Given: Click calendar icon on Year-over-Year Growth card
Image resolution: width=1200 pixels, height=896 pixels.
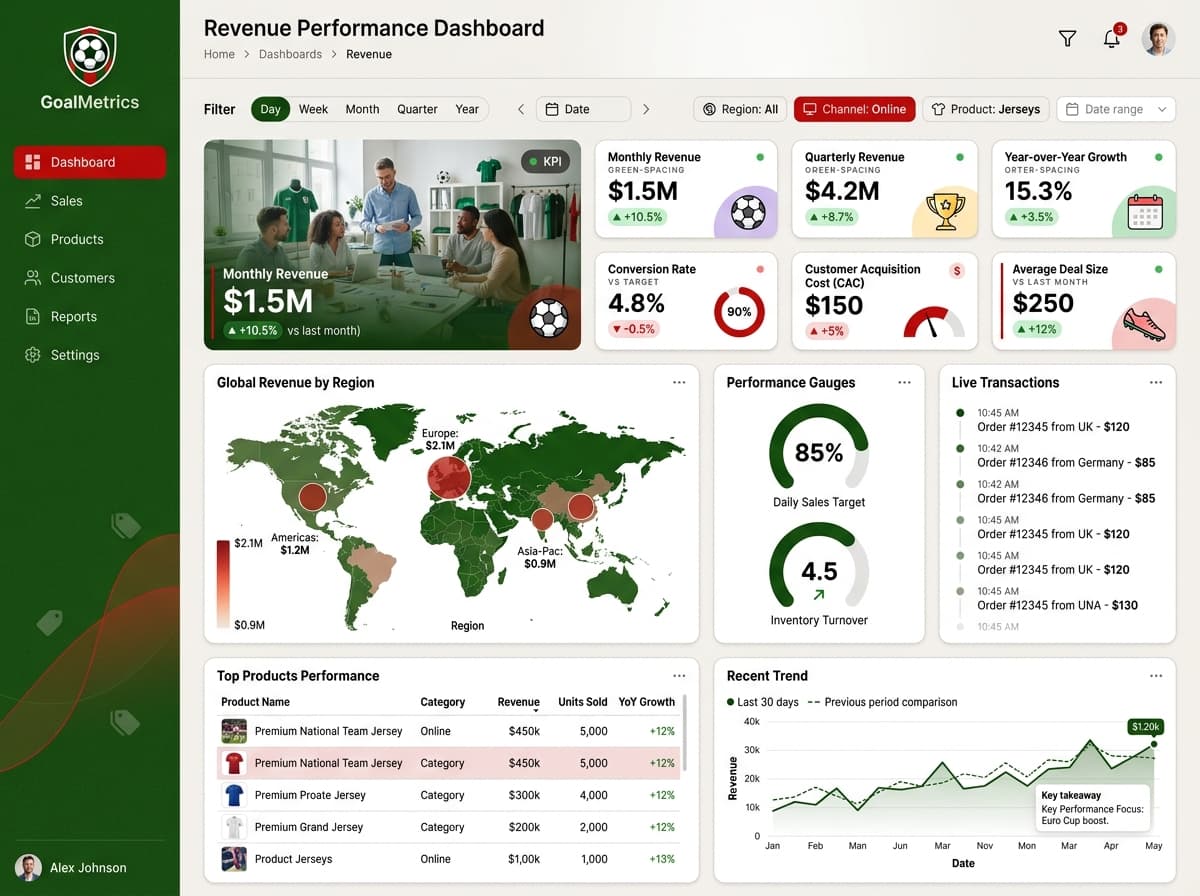Looking at the screenshot, I should [1145, 212].
